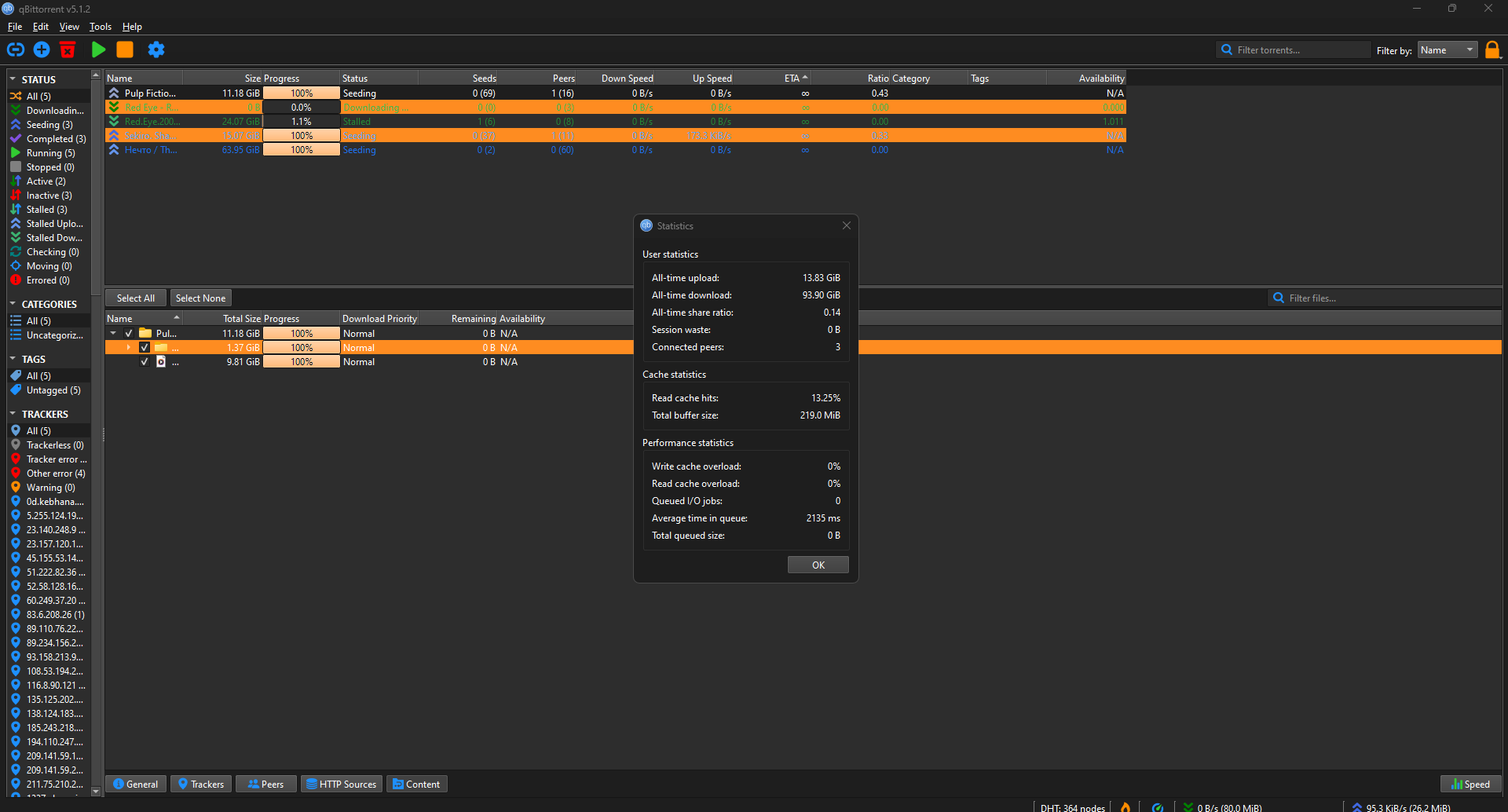The image size is (1508, 812).
Task: Click the Speed graph button
Action: [1470, 784]
